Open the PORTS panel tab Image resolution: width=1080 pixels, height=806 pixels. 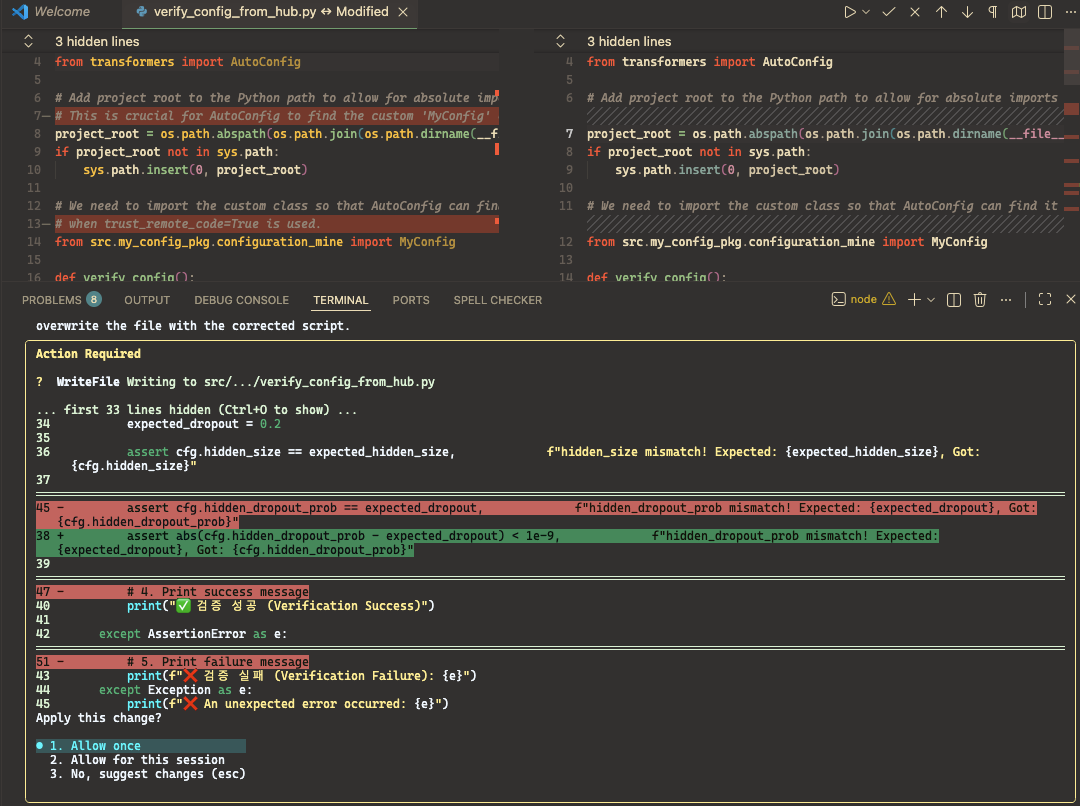[411, 300]
